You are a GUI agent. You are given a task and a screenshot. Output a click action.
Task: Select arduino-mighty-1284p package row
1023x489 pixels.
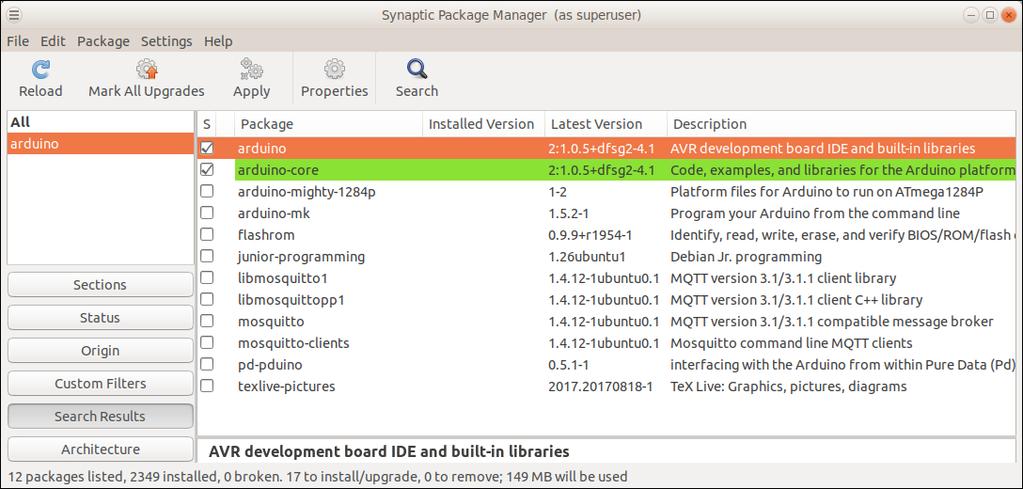click(x=607, y=192)
